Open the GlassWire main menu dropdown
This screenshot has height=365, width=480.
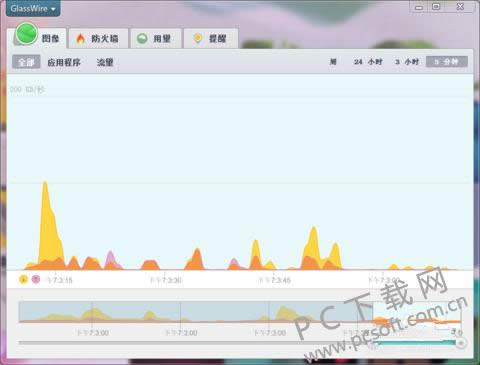pyautogui.click(x=33, y=8)
